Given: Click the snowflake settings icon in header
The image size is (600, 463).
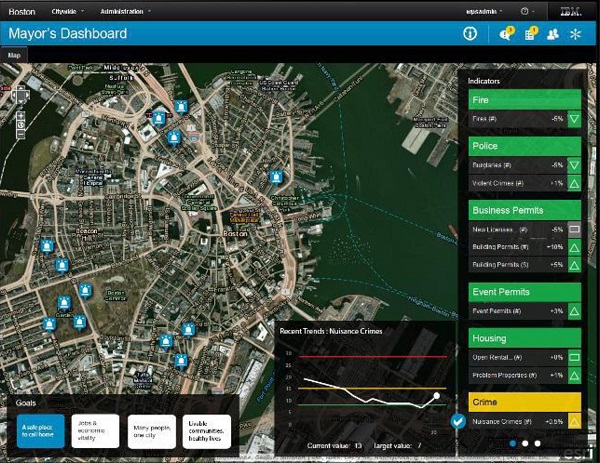Looking at the screenshot, I should pyautogui.click(x=575, y=34).
